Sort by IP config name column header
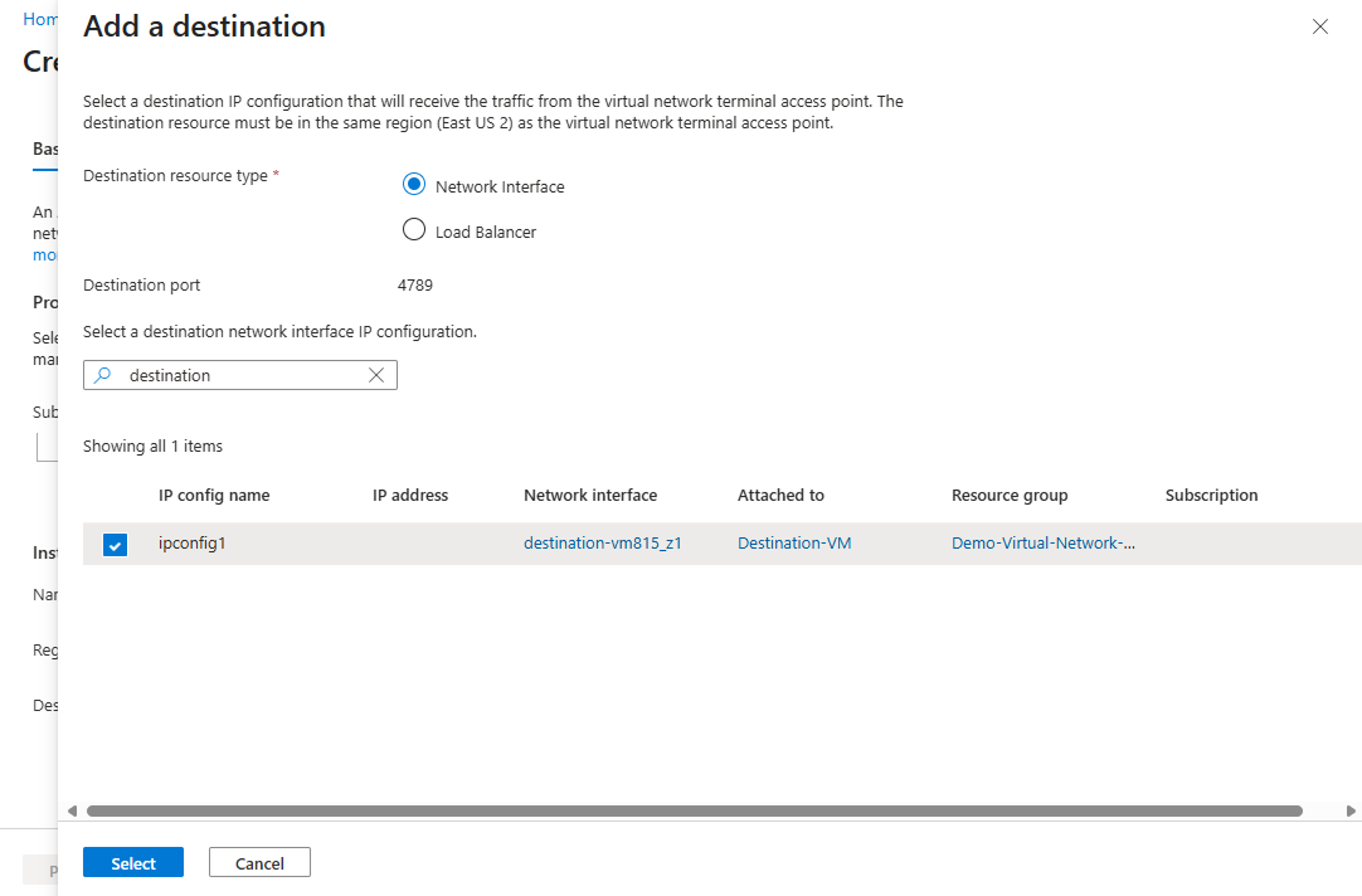The width and height of the screenshot is (1362, 896). pos(213,495)
